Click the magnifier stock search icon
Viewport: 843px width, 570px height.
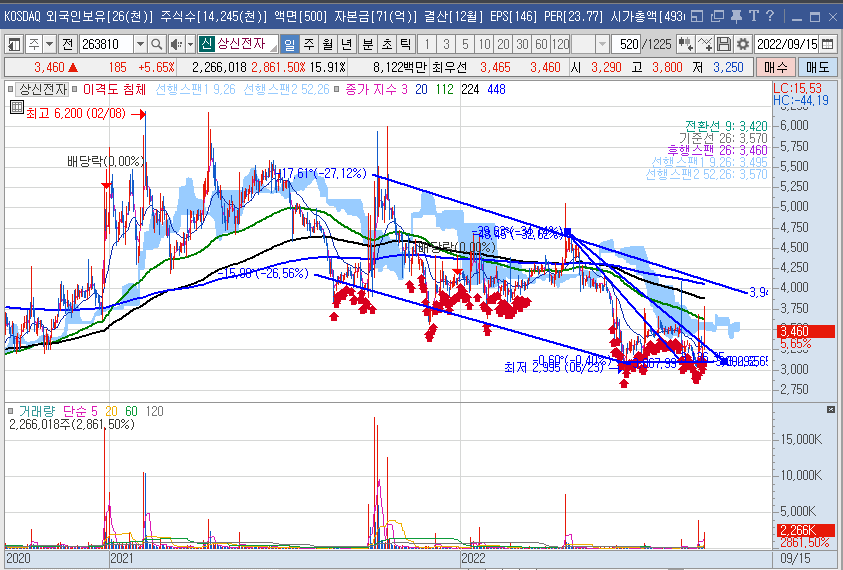tap(156, 44)
